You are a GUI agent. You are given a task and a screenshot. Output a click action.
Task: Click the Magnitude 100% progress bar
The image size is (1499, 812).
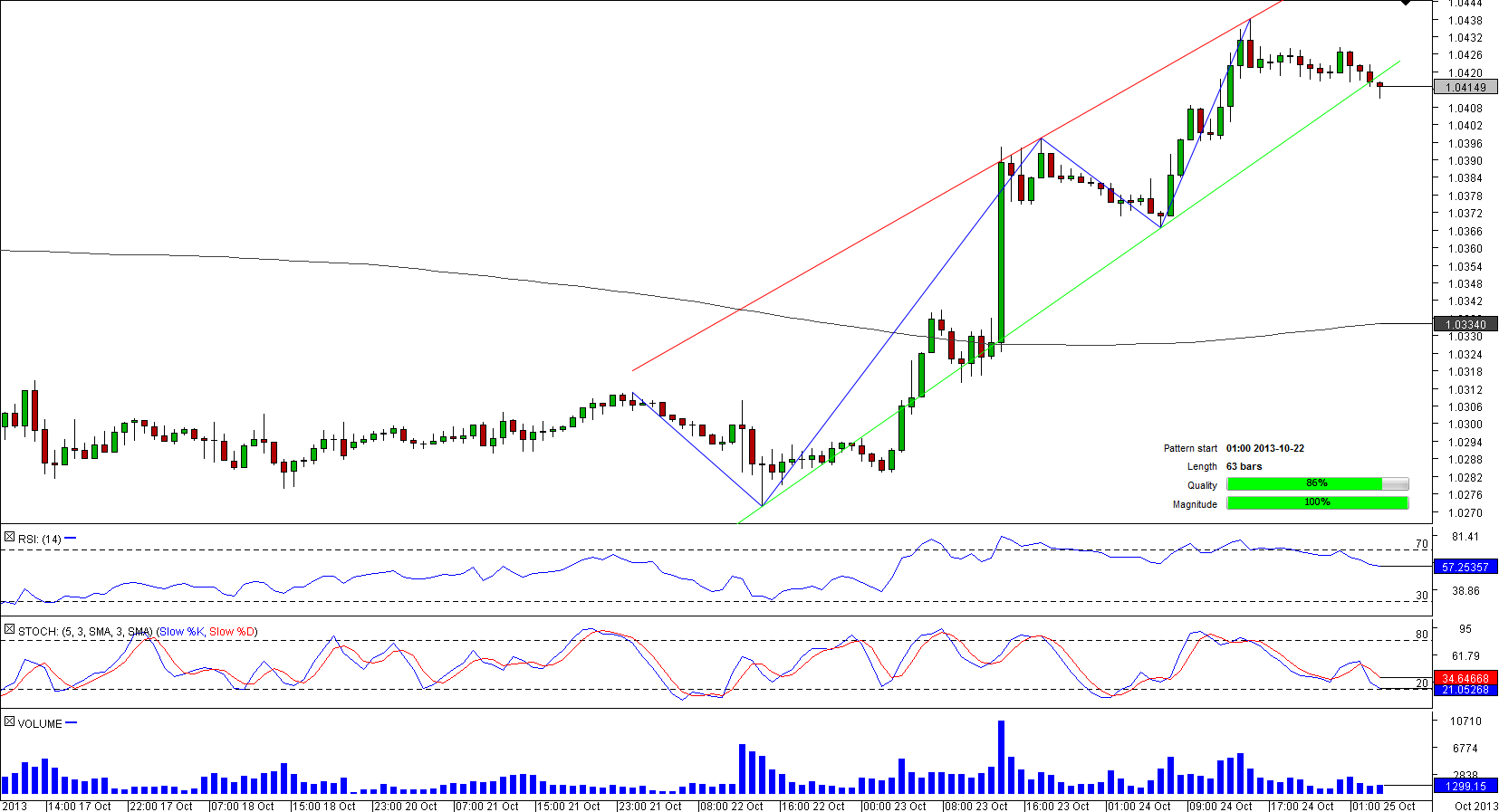1318,503
